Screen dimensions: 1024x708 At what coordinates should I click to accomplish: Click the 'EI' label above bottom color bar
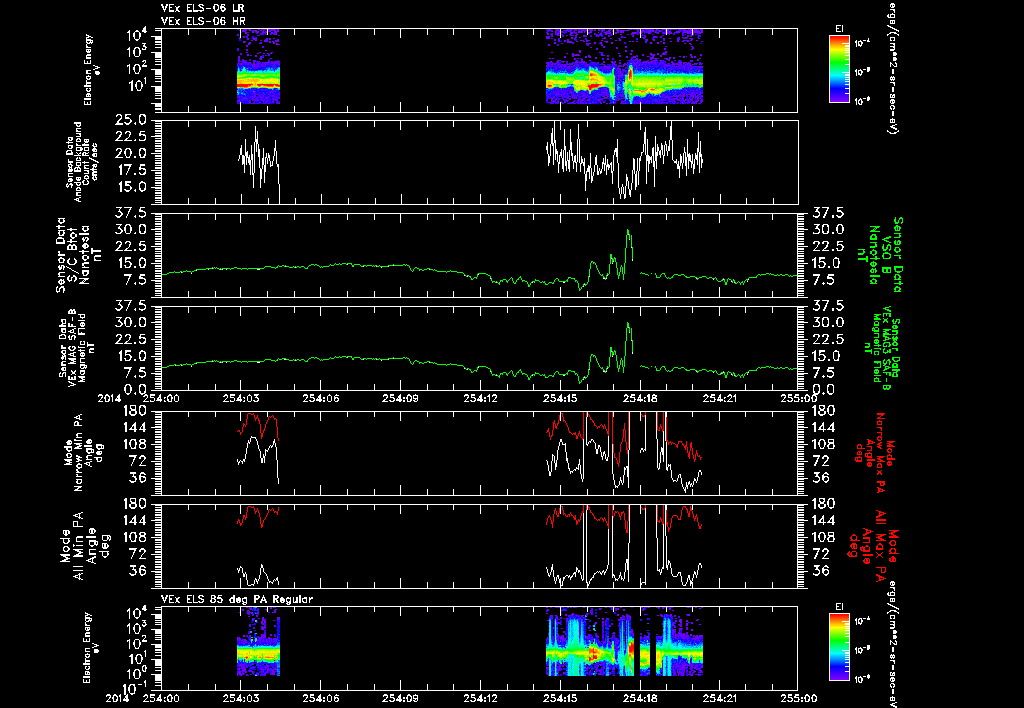point(839,607)
